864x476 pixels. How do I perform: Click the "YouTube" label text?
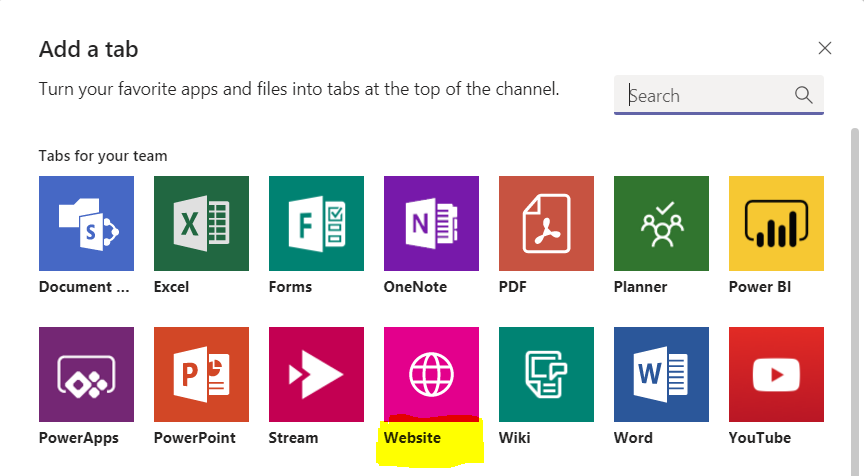pyautogui.click(x=760, y=438)
